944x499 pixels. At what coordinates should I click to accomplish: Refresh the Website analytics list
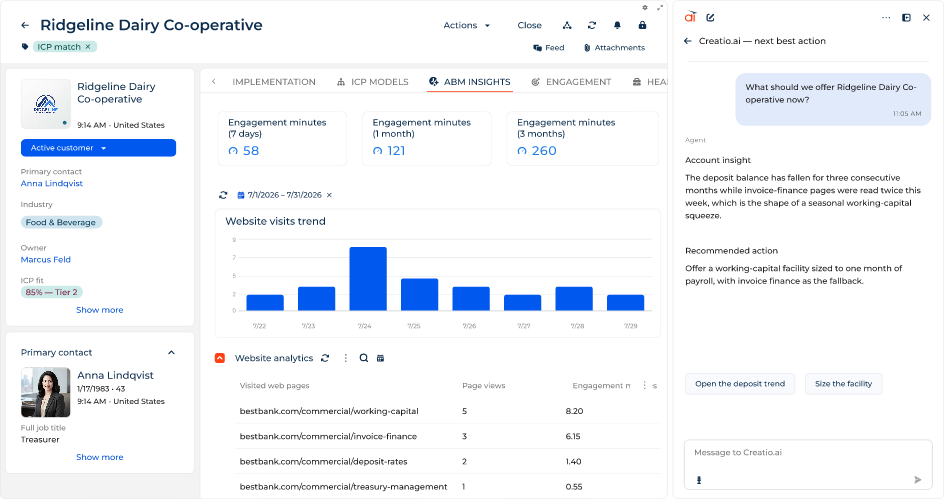click(x=325, y=358)
